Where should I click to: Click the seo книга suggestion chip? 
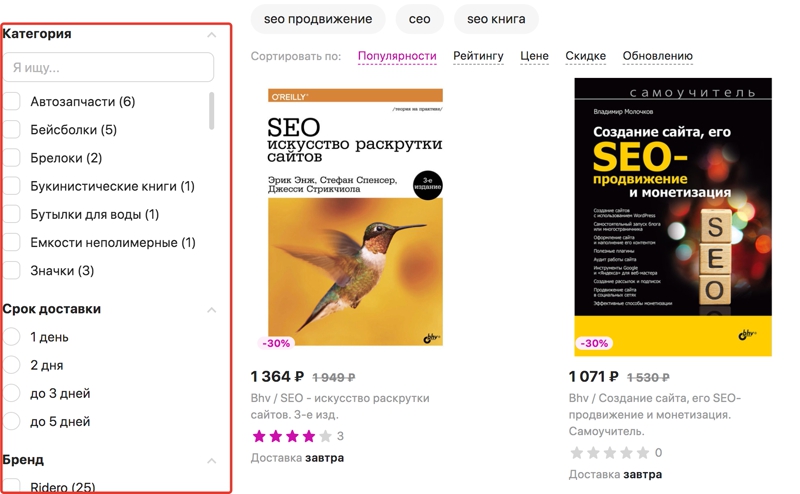496,19
